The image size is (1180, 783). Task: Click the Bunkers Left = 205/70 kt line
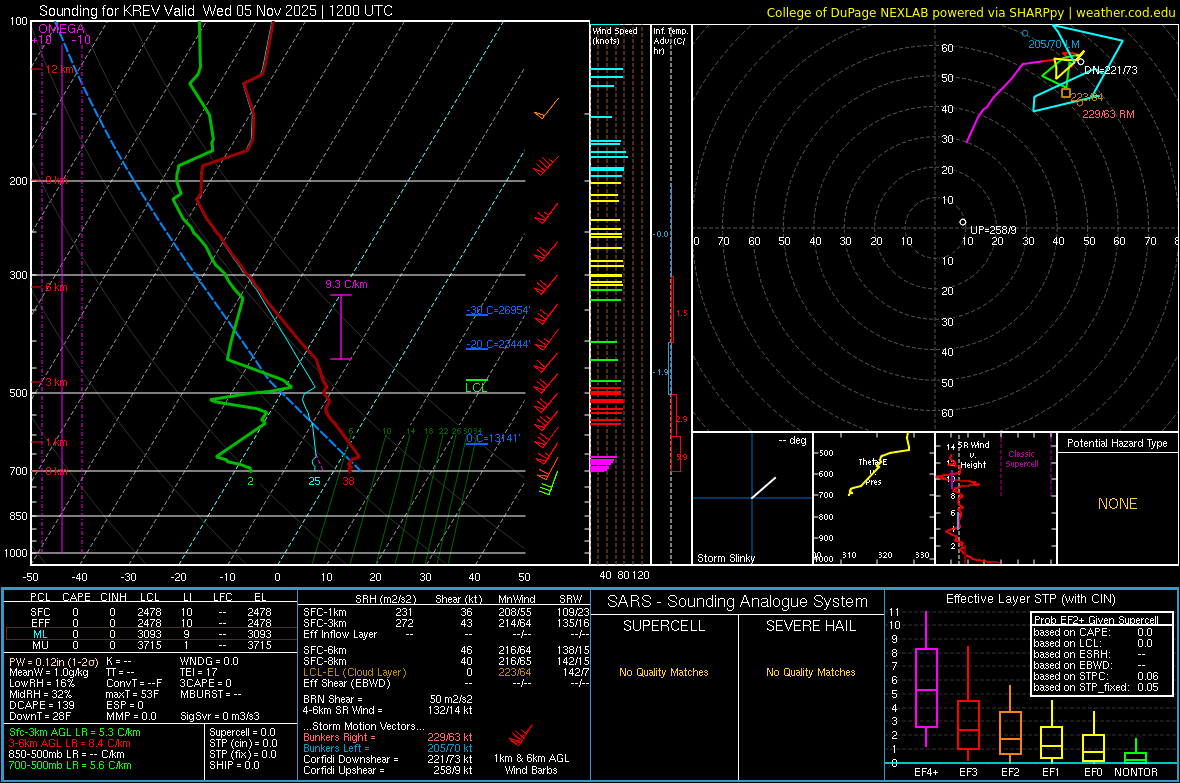[x=388, y=748]
